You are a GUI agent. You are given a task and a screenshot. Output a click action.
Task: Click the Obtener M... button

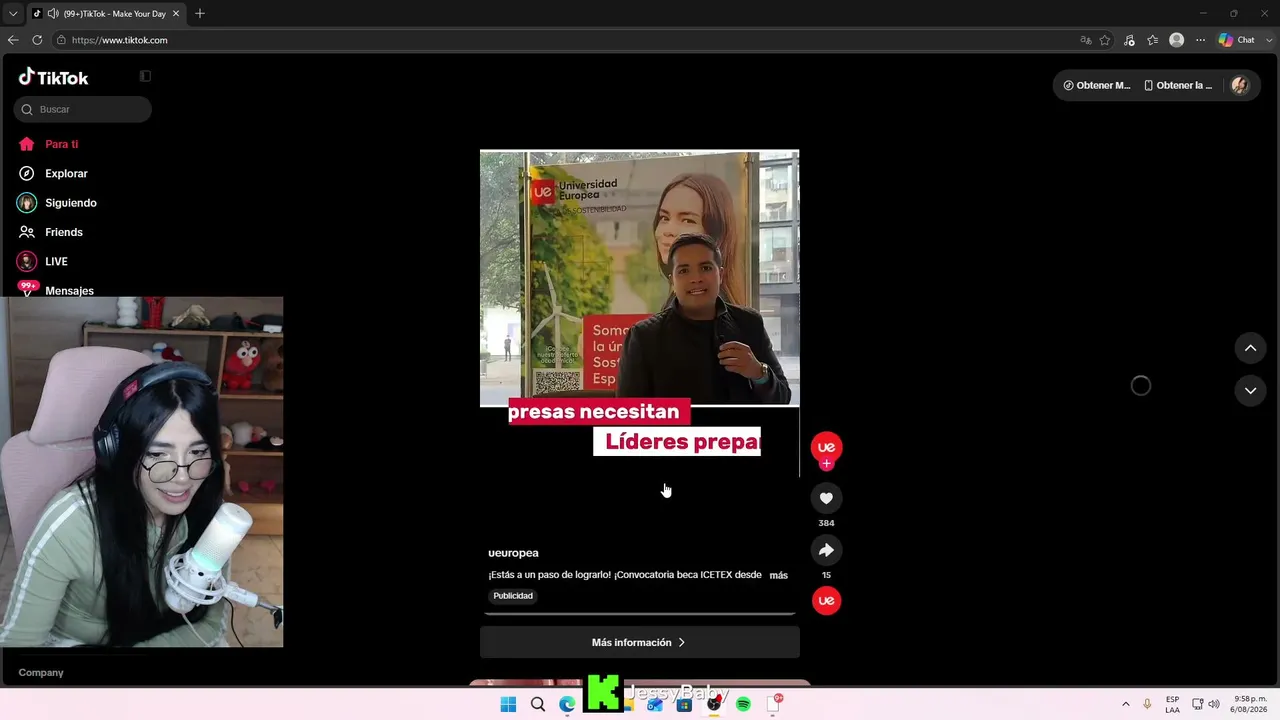tap(1097, 85)
